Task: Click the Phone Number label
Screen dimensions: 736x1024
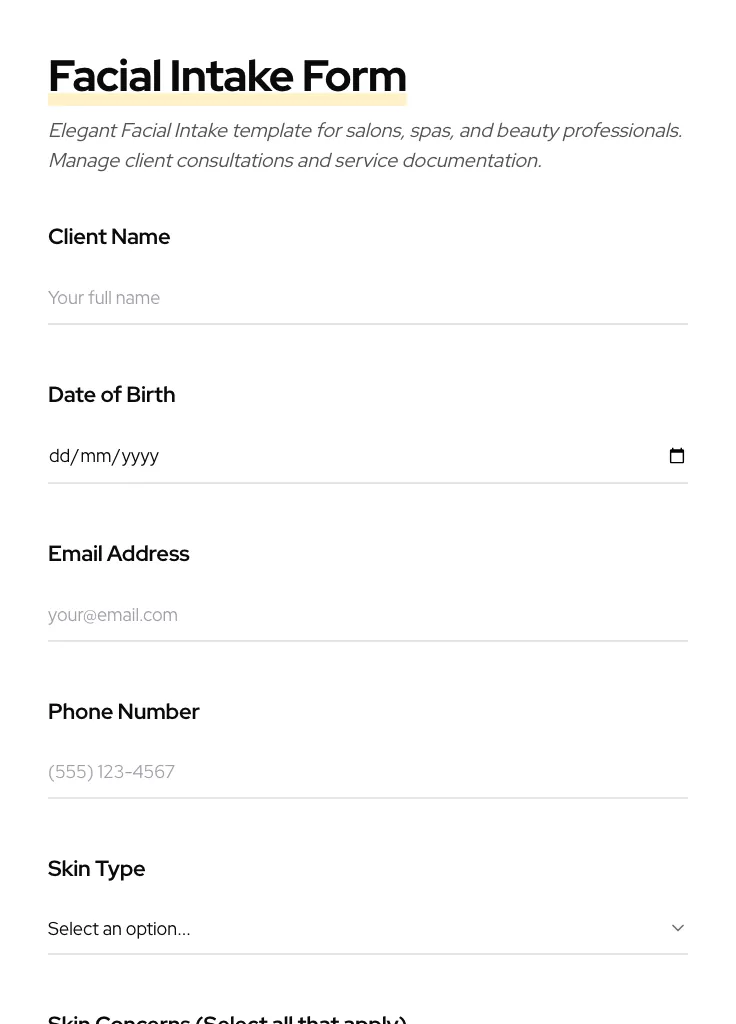Action: [x=123, y=712]
